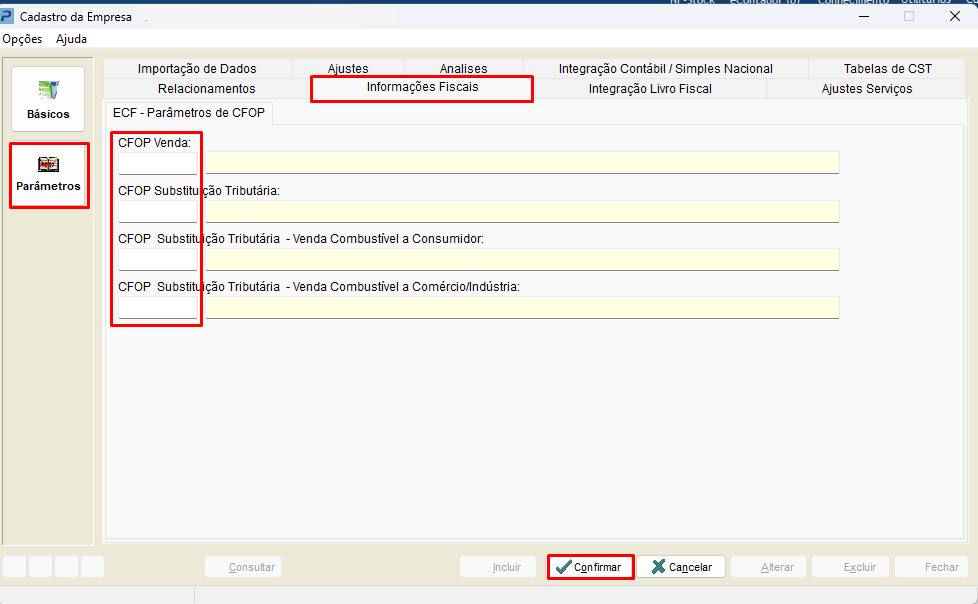Minimize the Cadastro da Empresa window
This screenshot has width=978, height=604.
coord(864,16)
